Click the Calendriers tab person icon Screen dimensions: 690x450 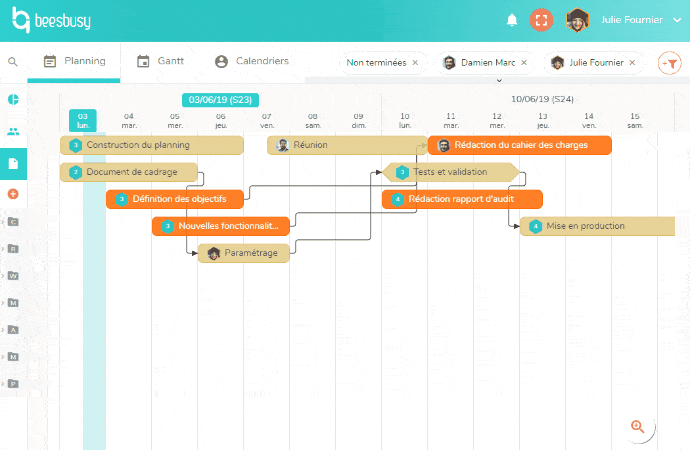(221, 62)
